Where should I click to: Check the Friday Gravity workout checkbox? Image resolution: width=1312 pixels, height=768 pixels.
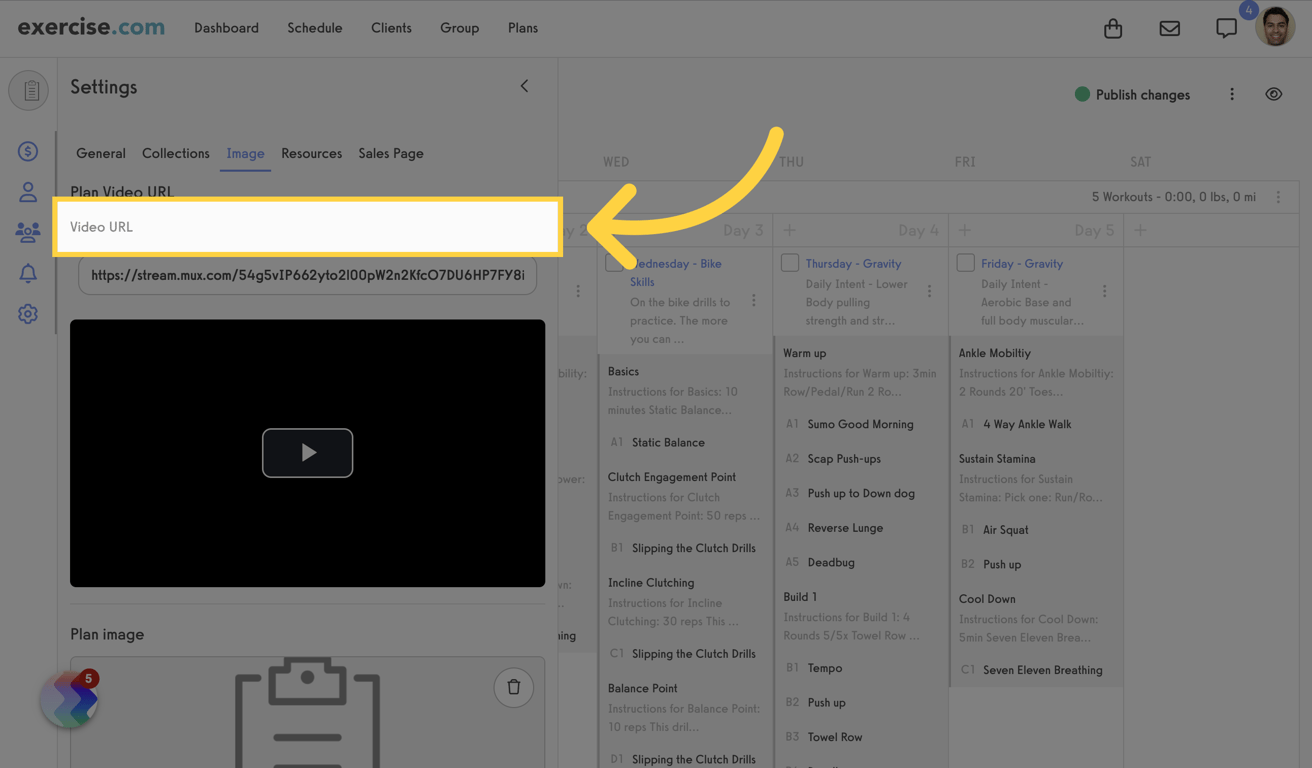click(965, 262)
